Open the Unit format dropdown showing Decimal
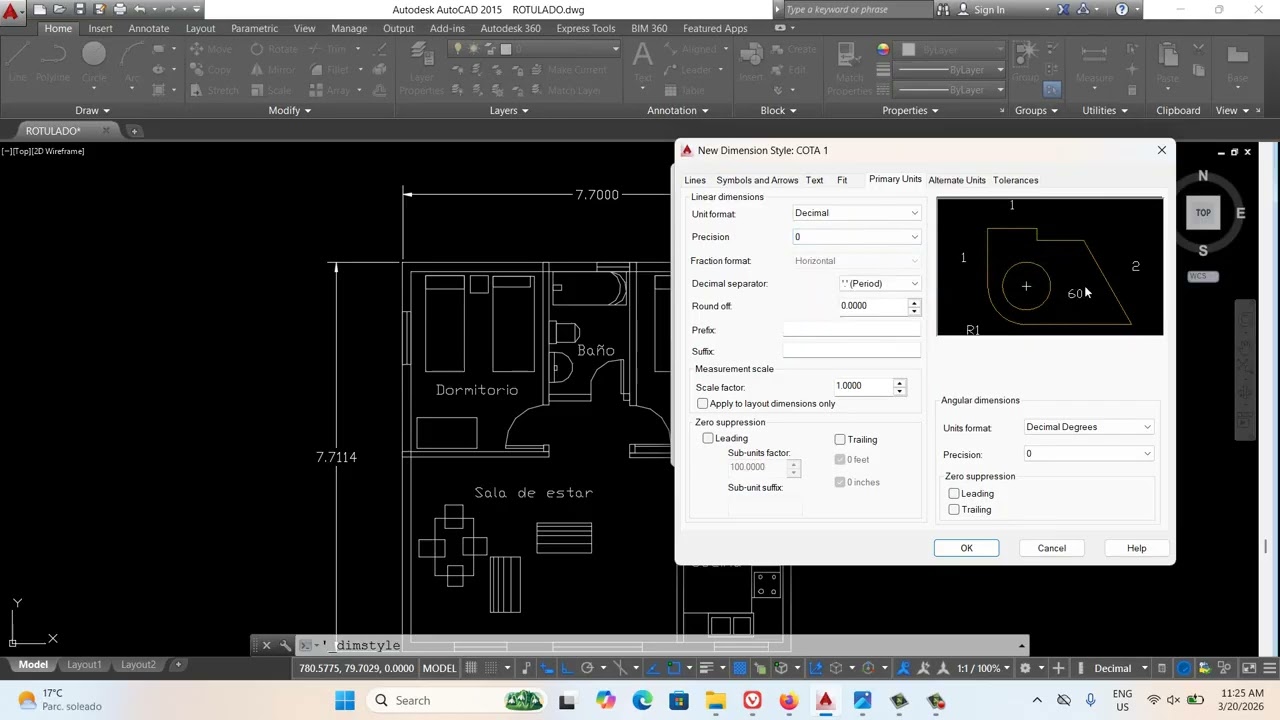1280x720 pixels. tap(856, 213)
